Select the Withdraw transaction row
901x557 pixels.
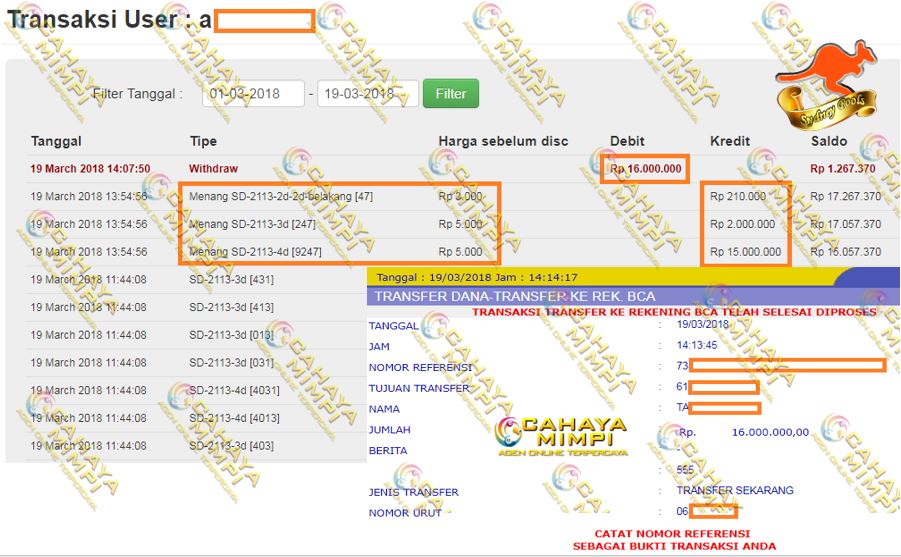point(213,169)
